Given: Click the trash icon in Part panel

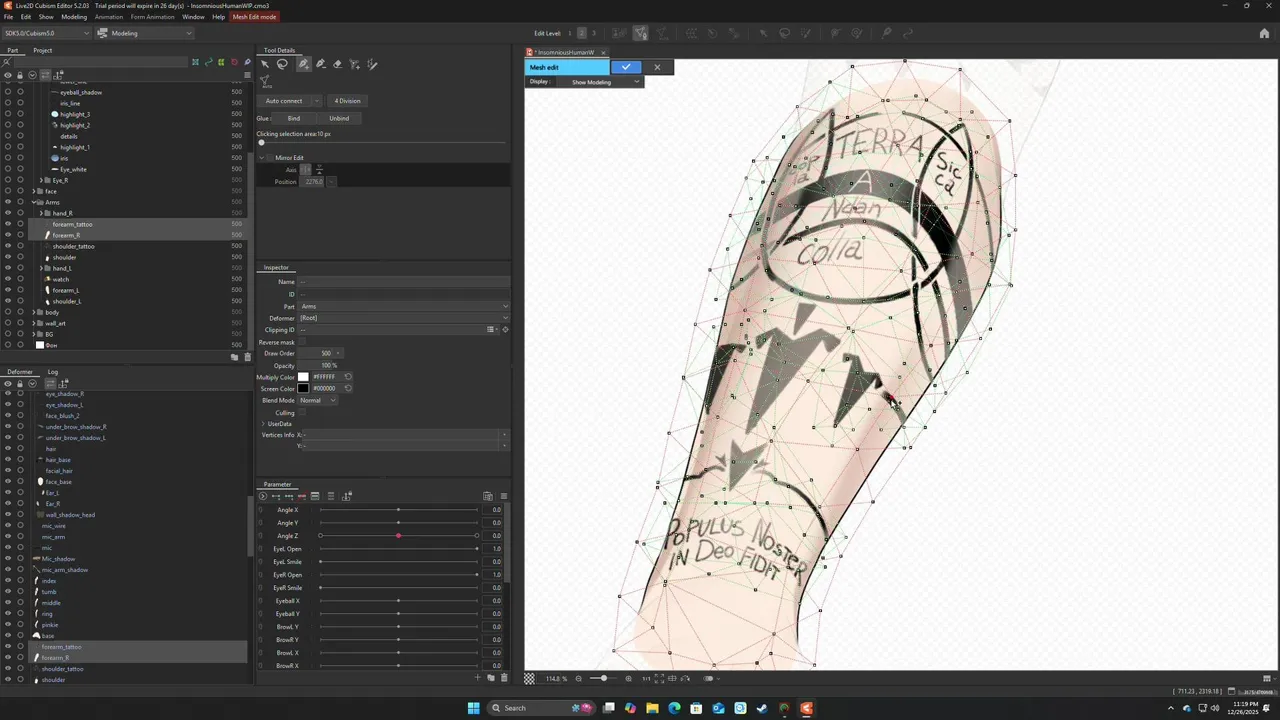Looking at the screenshot, I should [x=247, y=357].
